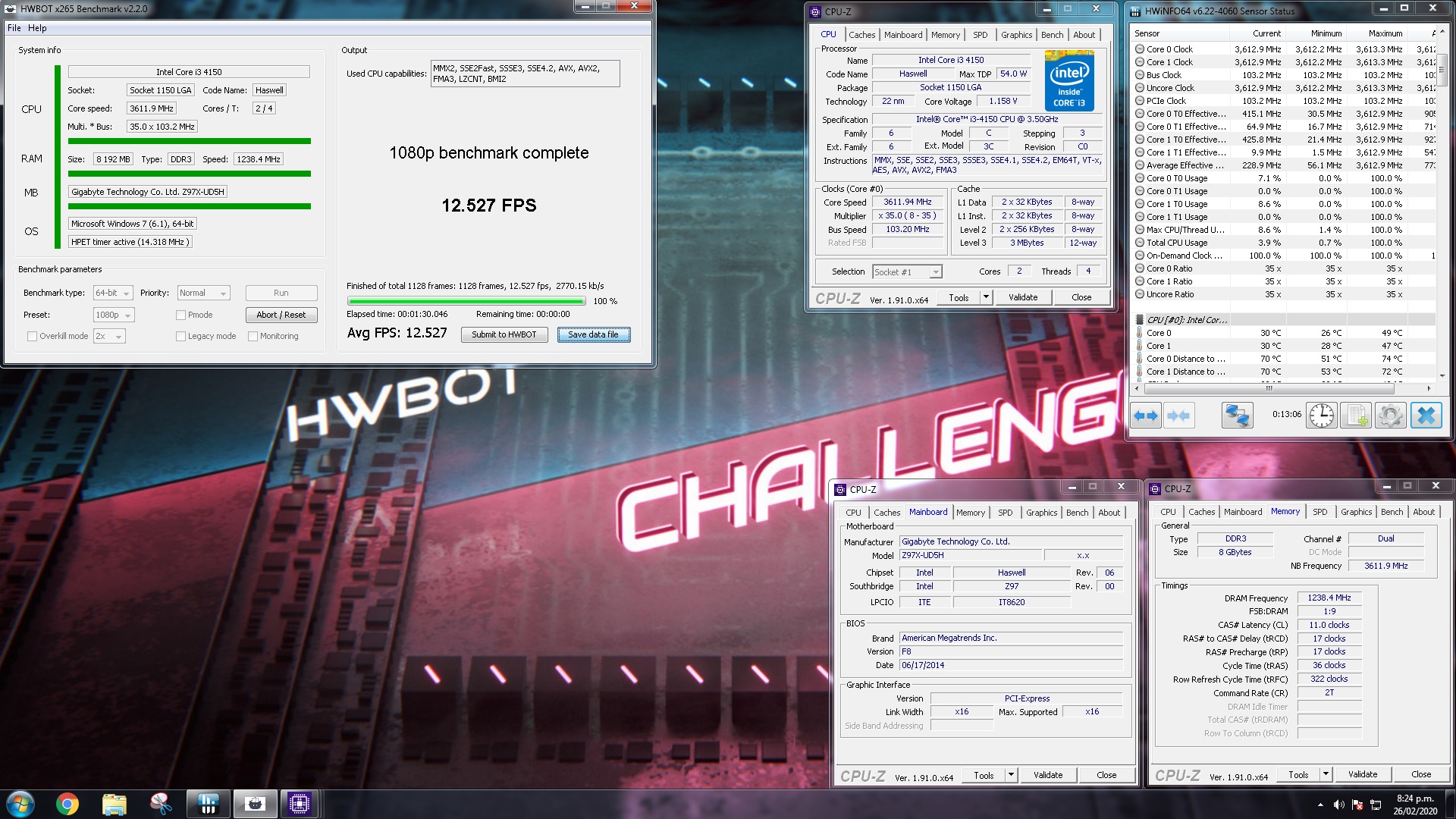Open the Windows Start orb

click(x=20, y=804)
